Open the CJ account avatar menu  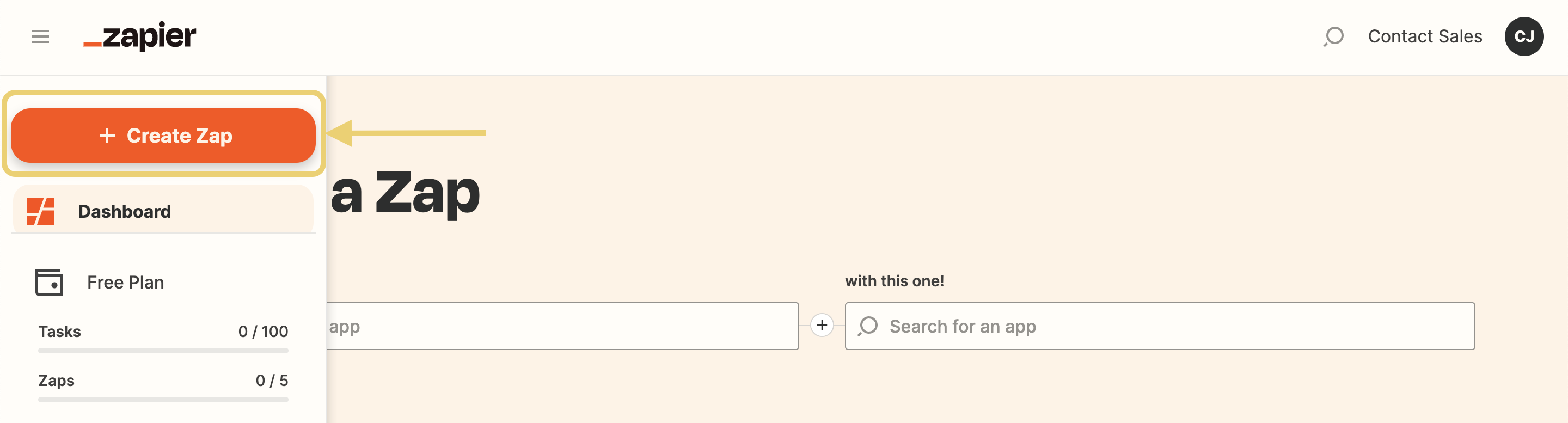pyautogui.click(x=1523, y=36)
